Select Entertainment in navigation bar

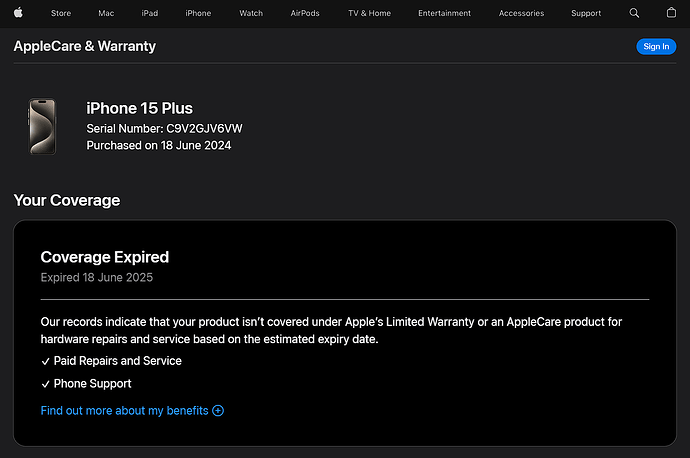pyautogui.click(x=444, y=13)
